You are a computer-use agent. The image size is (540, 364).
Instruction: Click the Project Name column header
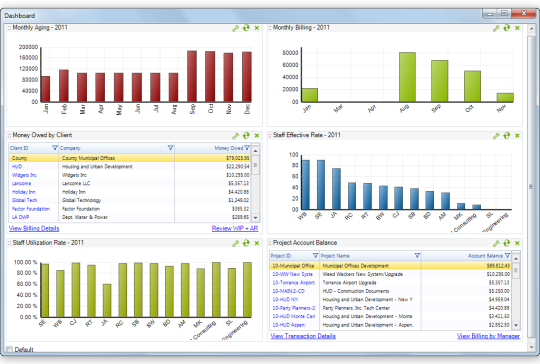coord(370,256)
